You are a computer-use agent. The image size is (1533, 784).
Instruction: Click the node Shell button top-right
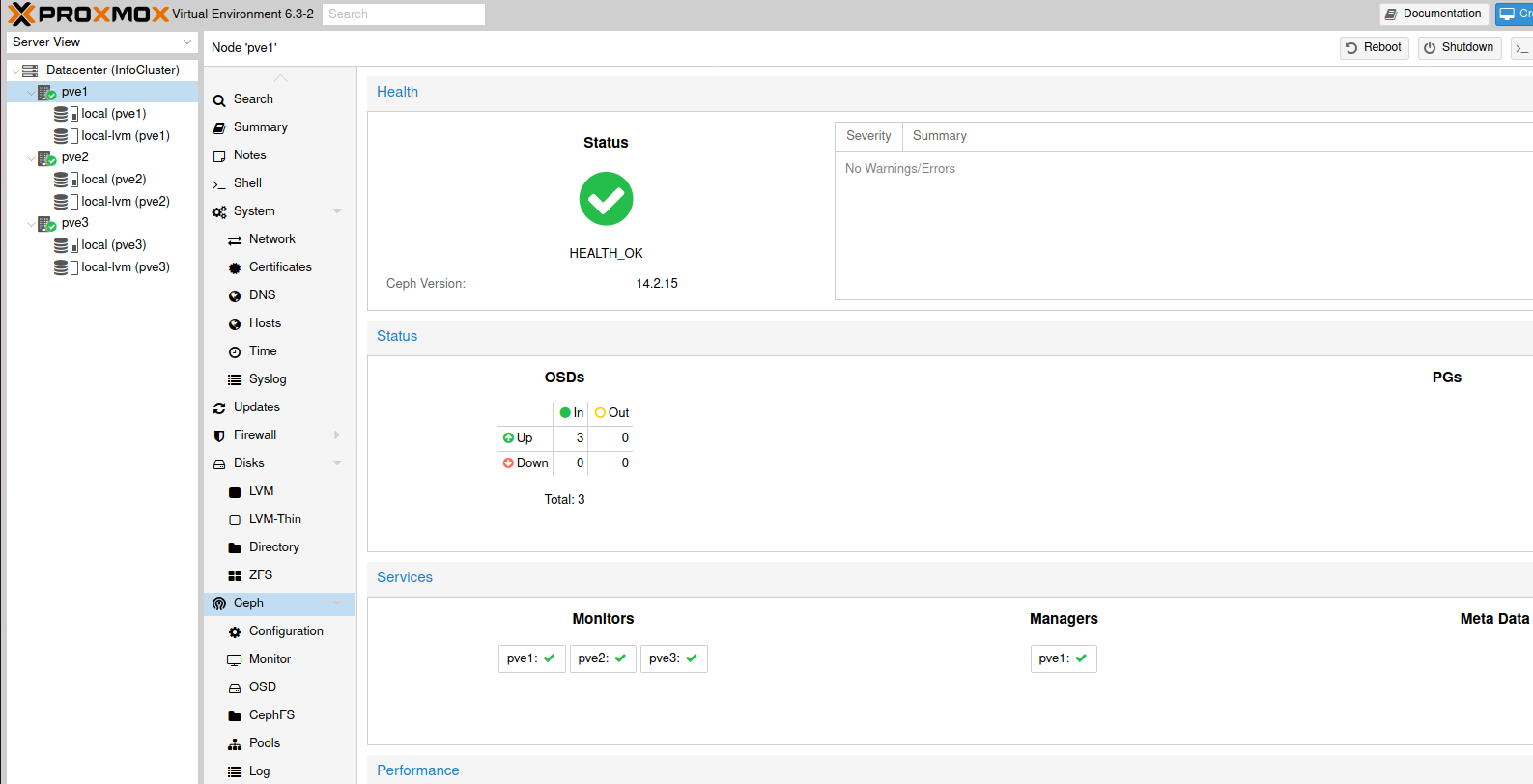pyautogui.click(x=1521, y=47)
